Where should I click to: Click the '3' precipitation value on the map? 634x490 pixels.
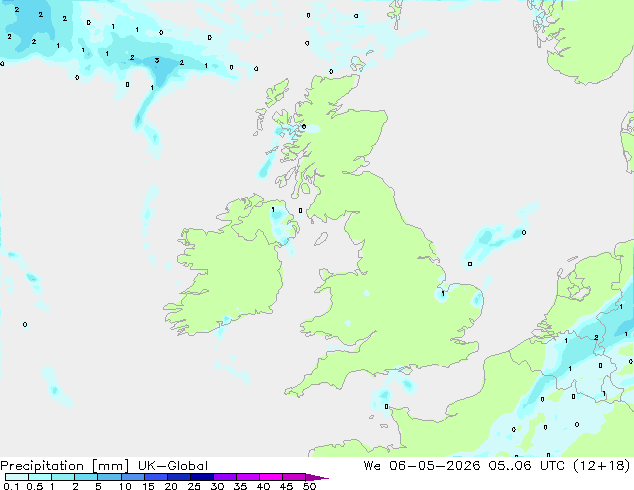[x=157, y=61]
